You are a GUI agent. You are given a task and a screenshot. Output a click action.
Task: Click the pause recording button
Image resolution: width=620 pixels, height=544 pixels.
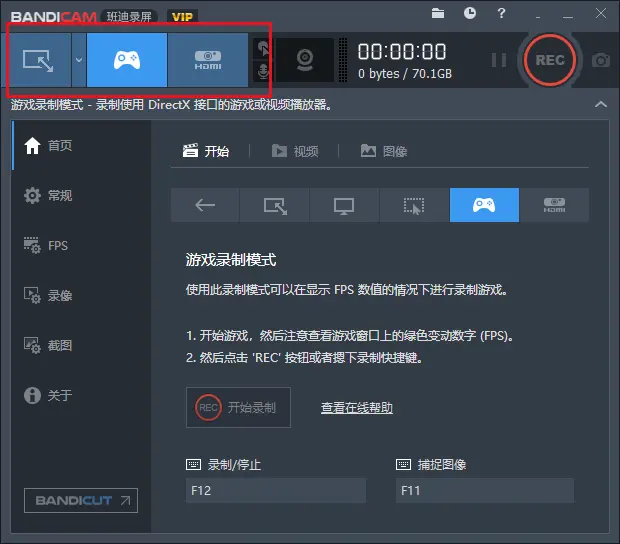(499, 60)
